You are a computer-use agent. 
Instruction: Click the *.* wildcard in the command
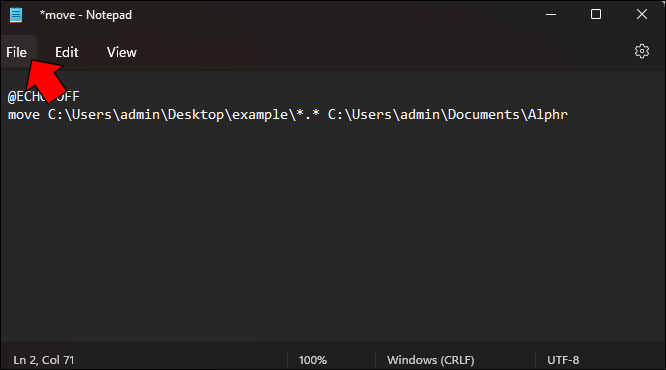tap(308, 114)
